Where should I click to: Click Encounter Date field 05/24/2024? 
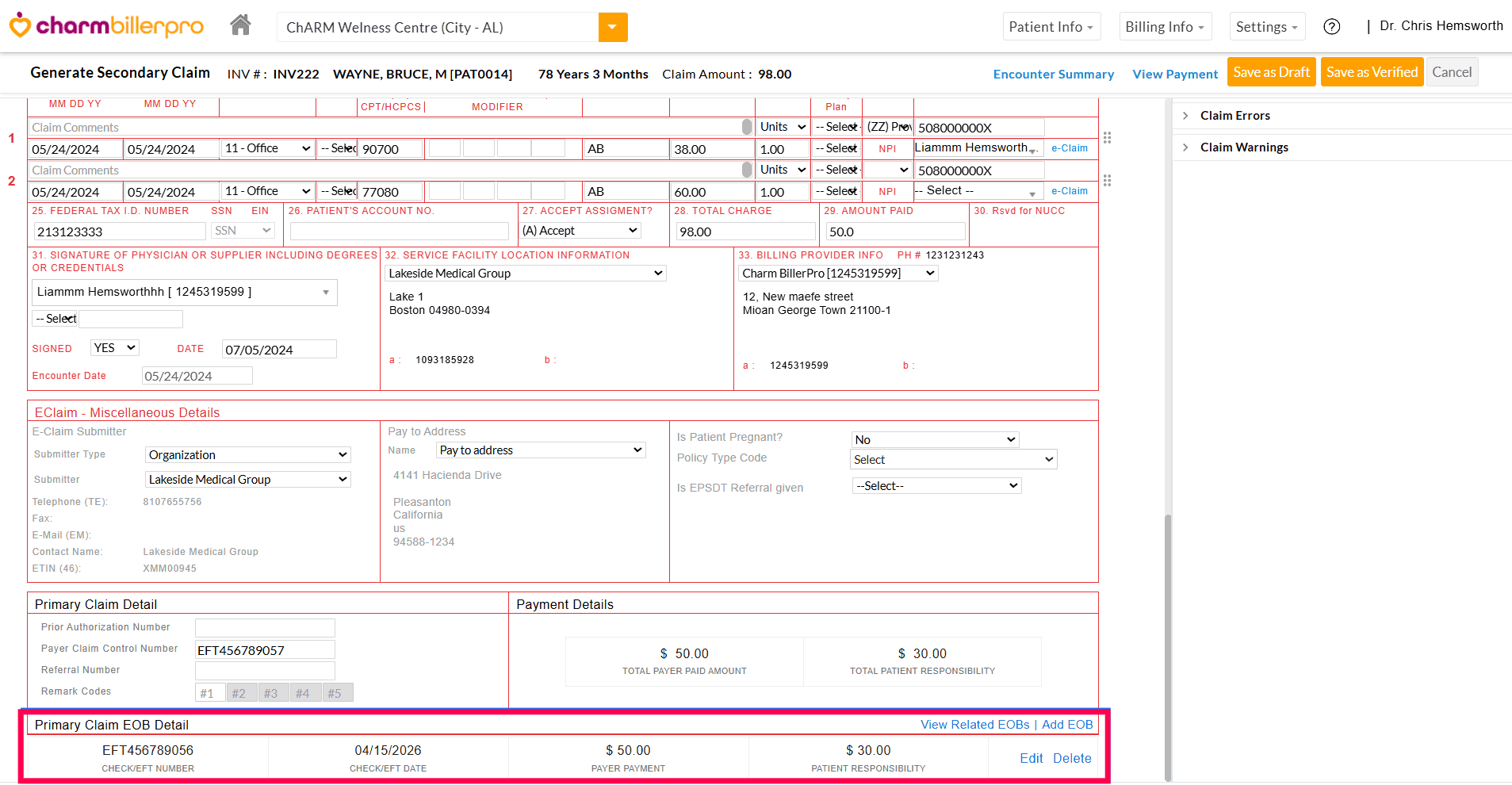[x=197, y=376]
